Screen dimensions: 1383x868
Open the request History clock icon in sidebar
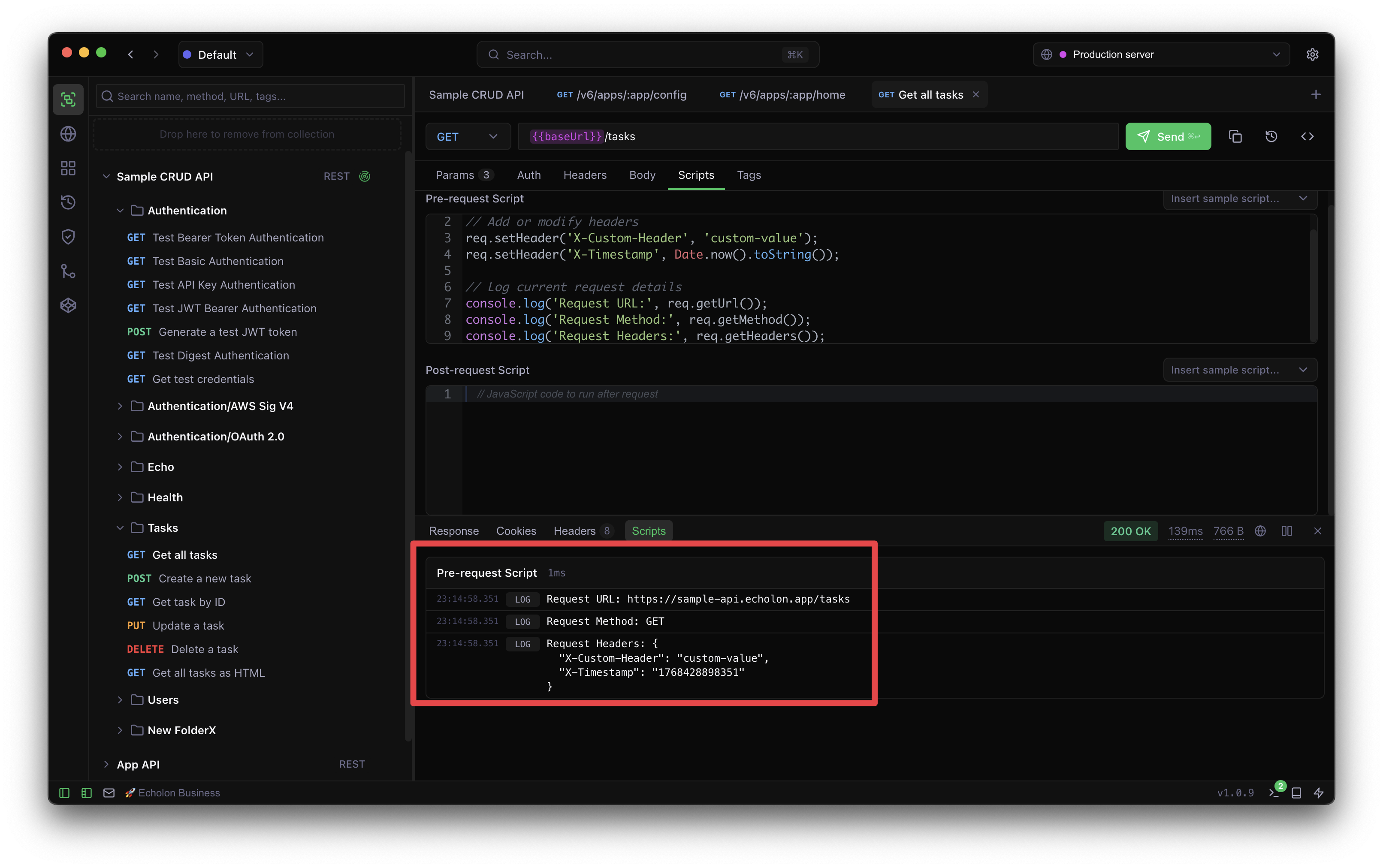tap(68, 202)
